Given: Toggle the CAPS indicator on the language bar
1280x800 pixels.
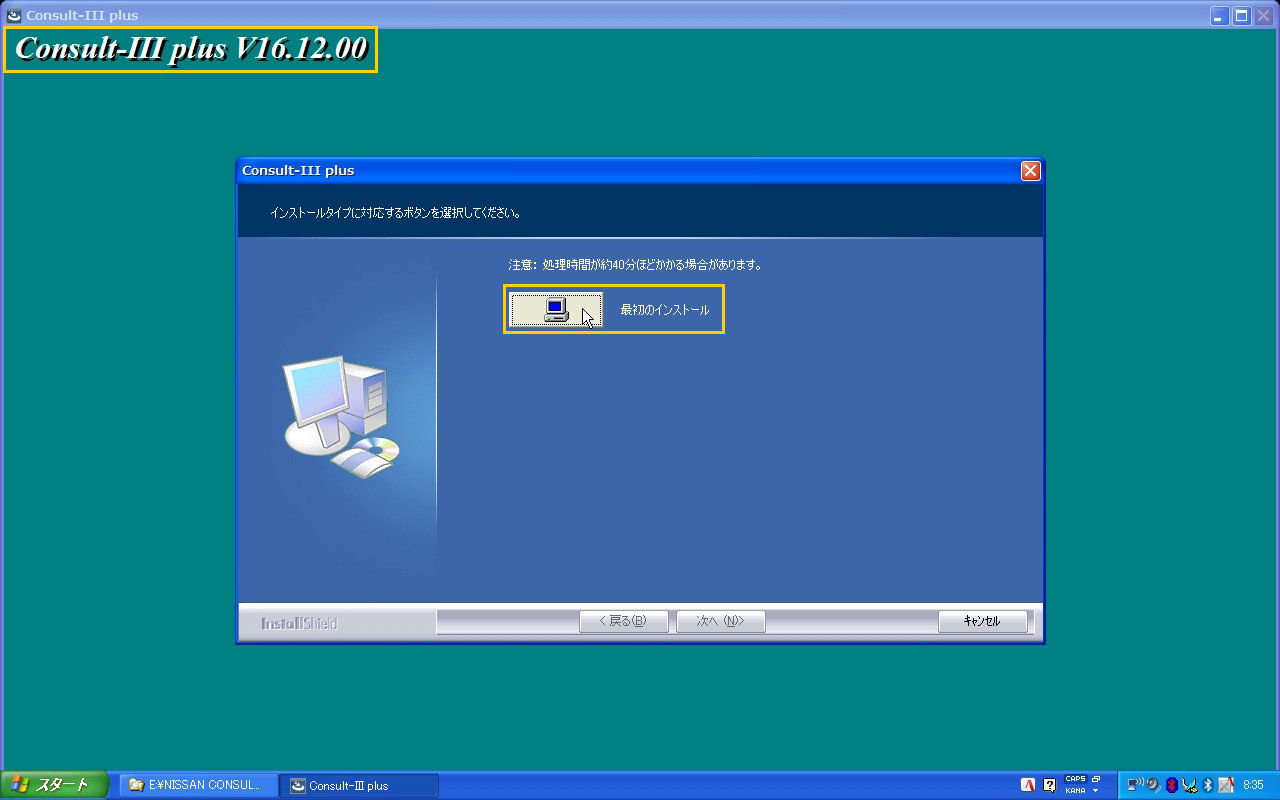Looking at the screenshot, I should point(1075,779).
